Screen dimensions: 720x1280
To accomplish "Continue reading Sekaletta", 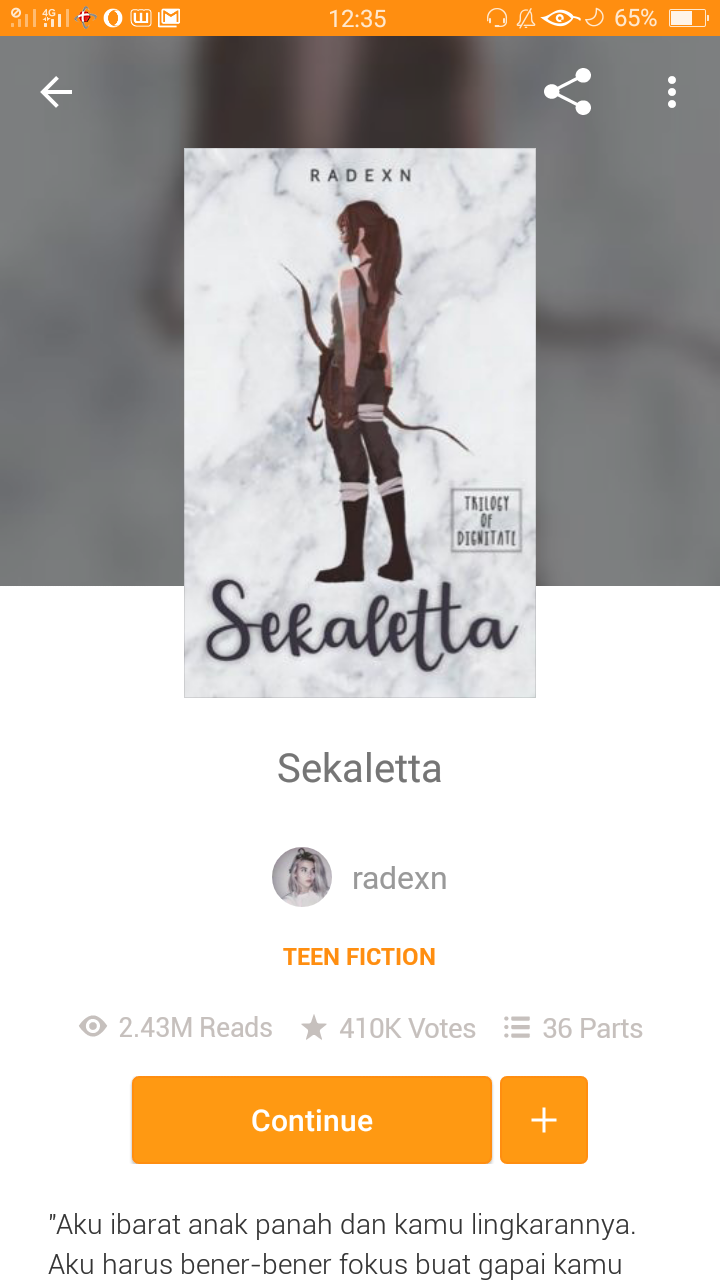I will click(312, 1120).
